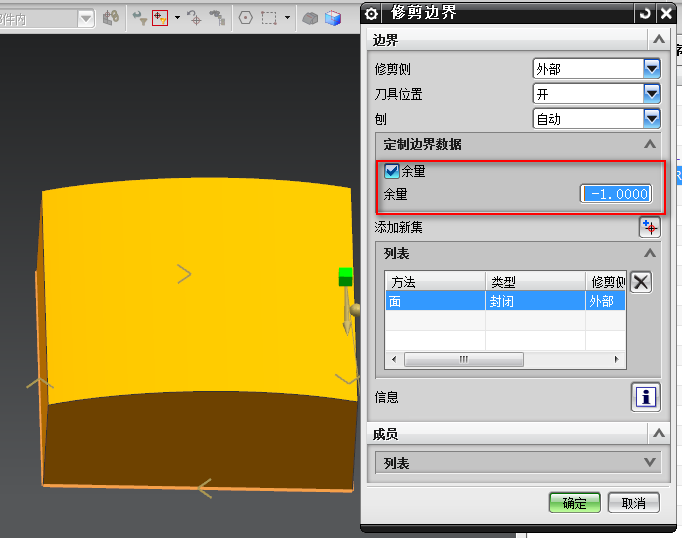
Task: Click the reset arrow icon in dialog title
Action: tap(643, 14)
